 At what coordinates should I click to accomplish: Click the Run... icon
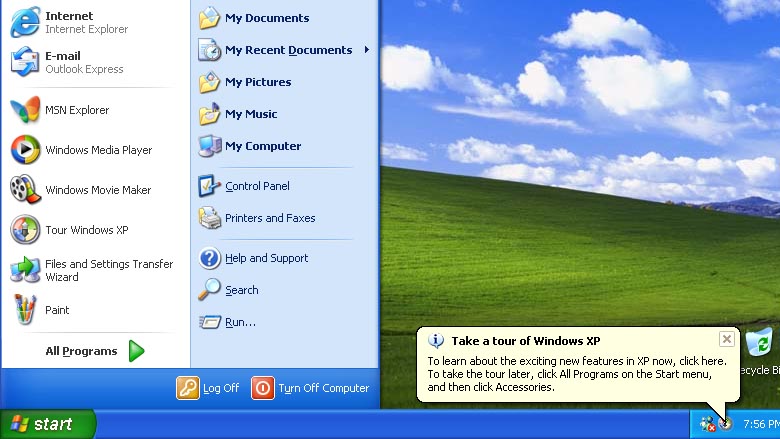pyautogui.click(x=209, y=322)
